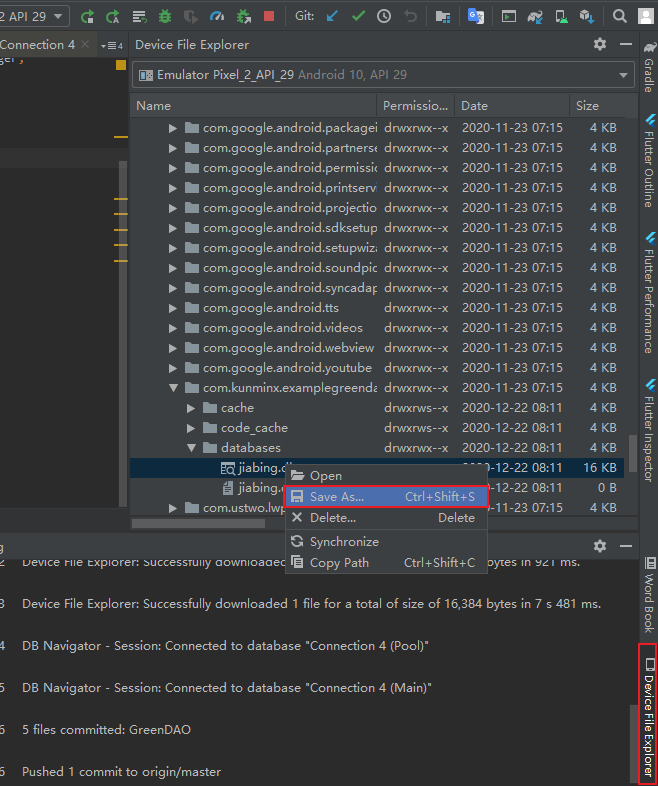Sort by the Size column header
This screenshot has height=786, width=658.
pyautogui.click(x=597, y=106)
